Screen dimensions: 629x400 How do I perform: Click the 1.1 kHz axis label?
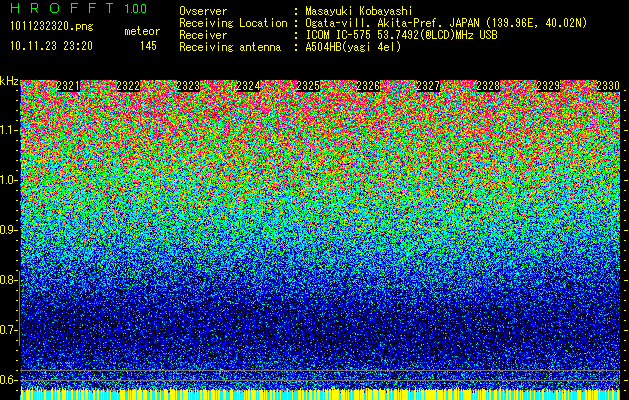pos(8,130)
